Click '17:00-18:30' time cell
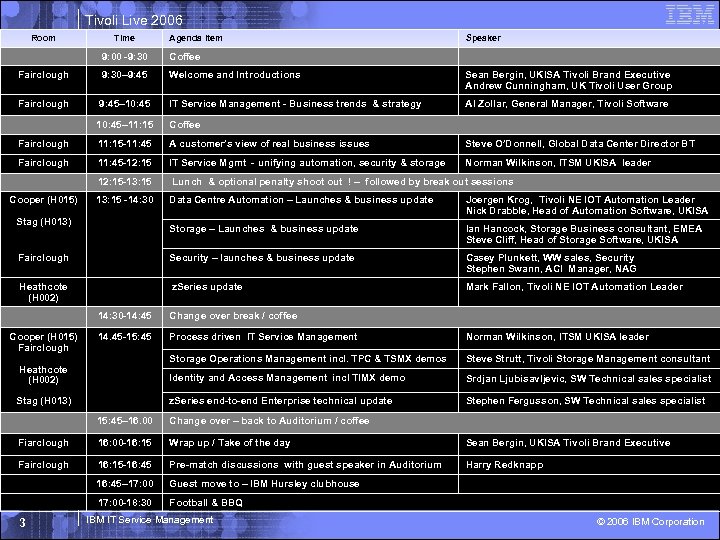This screenshot has height=540, width=720. tap(124, 503)
